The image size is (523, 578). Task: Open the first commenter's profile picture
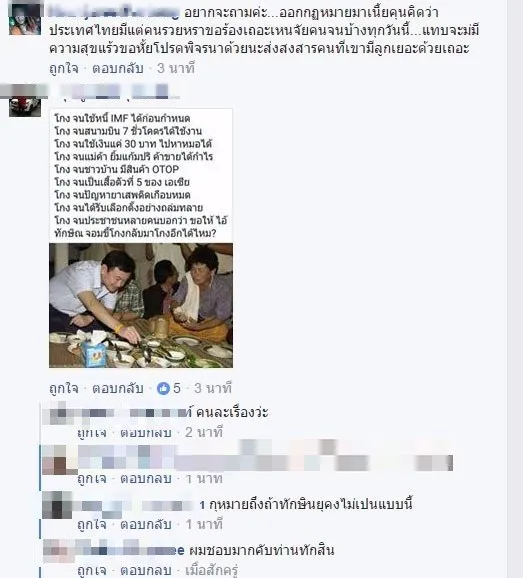click(x=25, y=19)
